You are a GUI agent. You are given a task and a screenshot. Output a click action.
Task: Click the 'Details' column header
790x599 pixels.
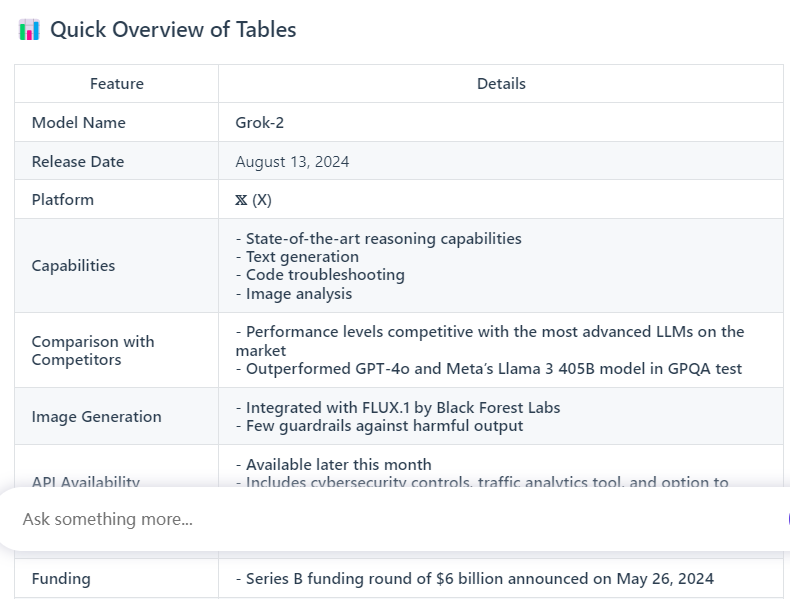501,84
